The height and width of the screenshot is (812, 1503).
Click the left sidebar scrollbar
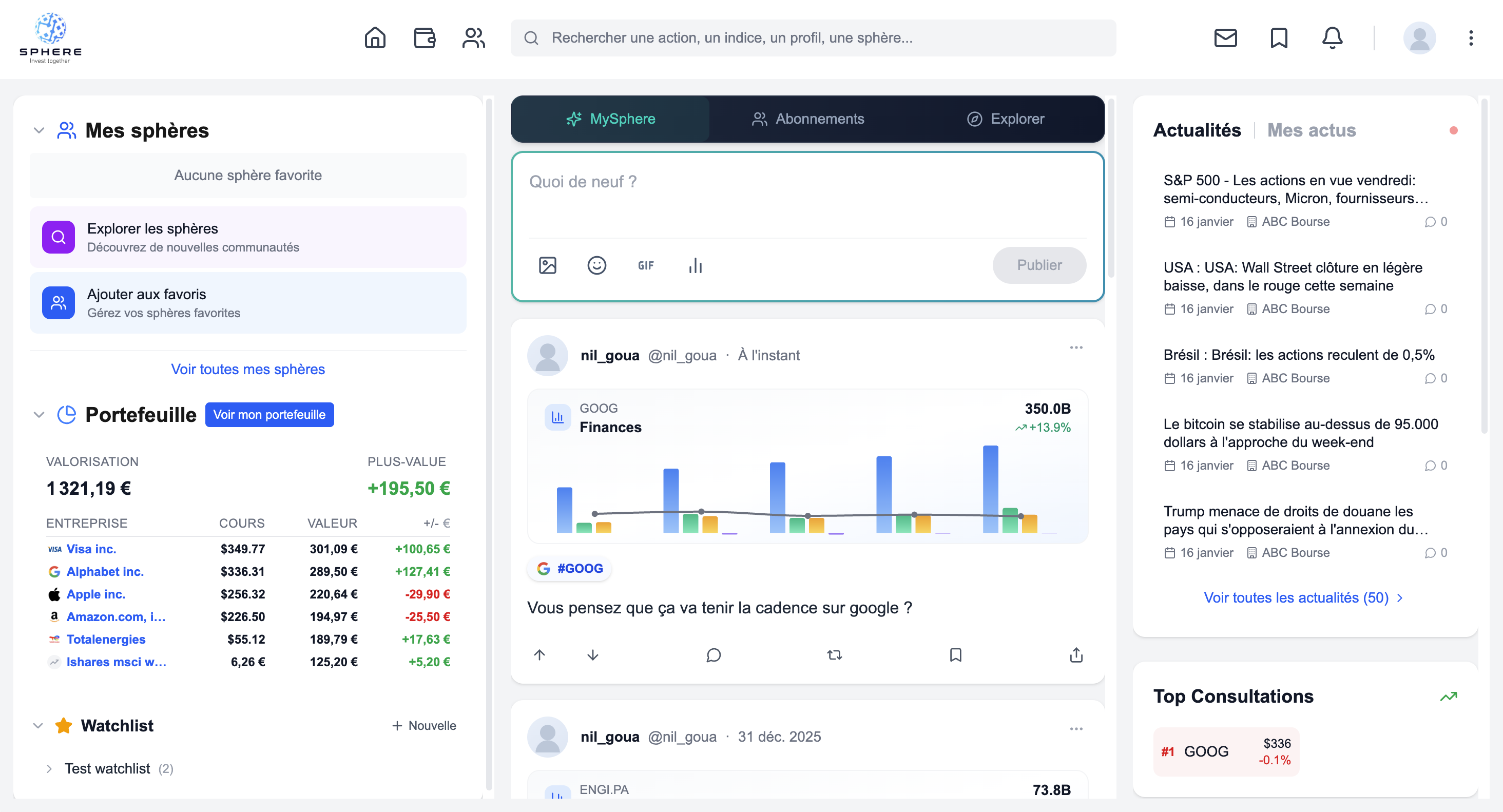coord(489,443)
